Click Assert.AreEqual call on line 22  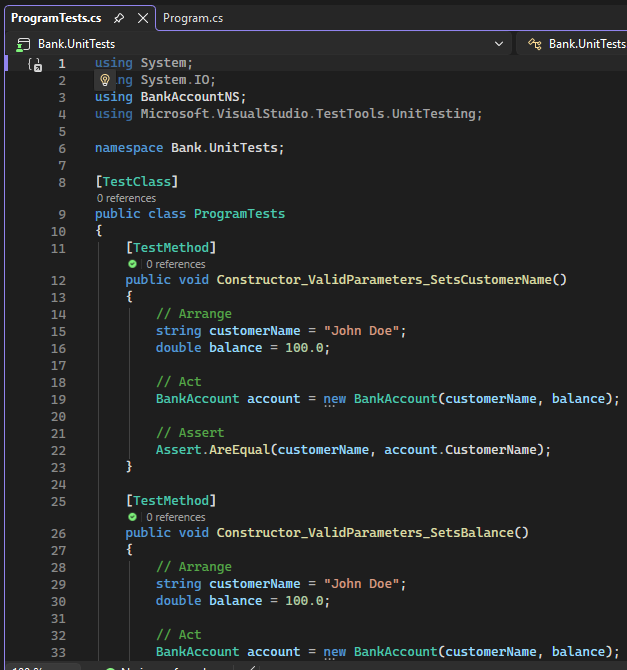pyautogui.click(x=213, y=450)
